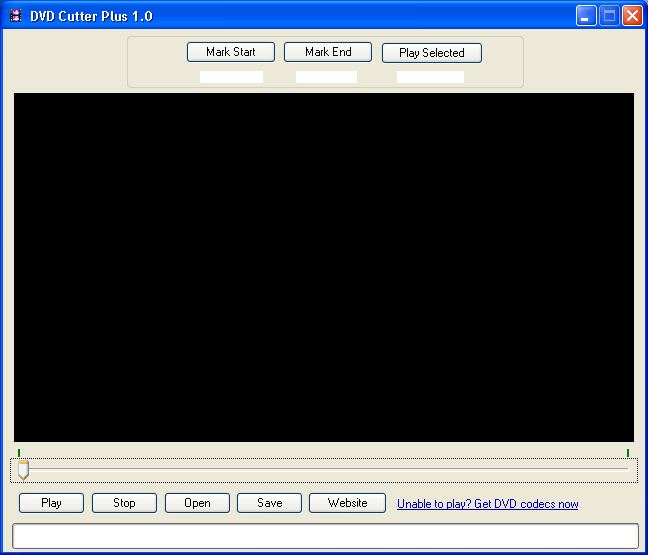Save the cut clip

tap(269, 503)
